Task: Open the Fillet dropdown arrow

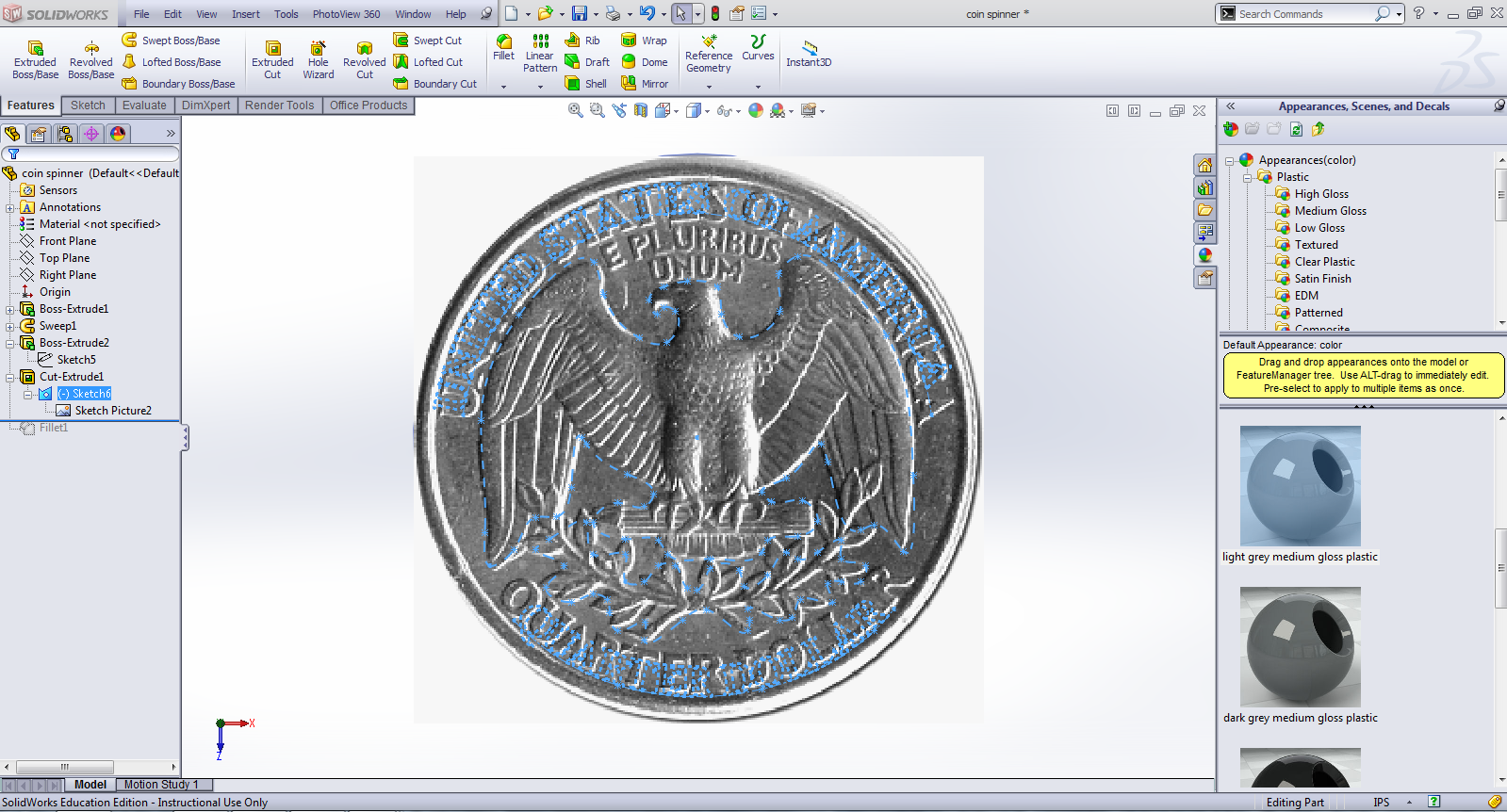Action: tap(503, 87)
